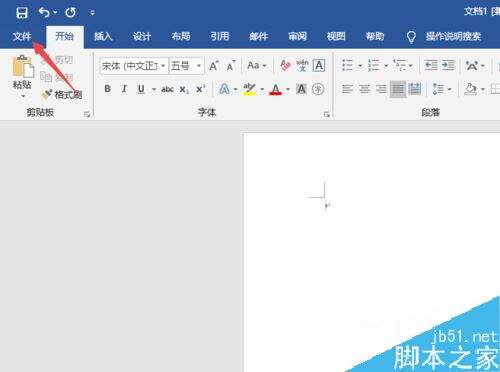
Task: Switch to the 插入 (Insert) tab
Action: coord(103,36)
